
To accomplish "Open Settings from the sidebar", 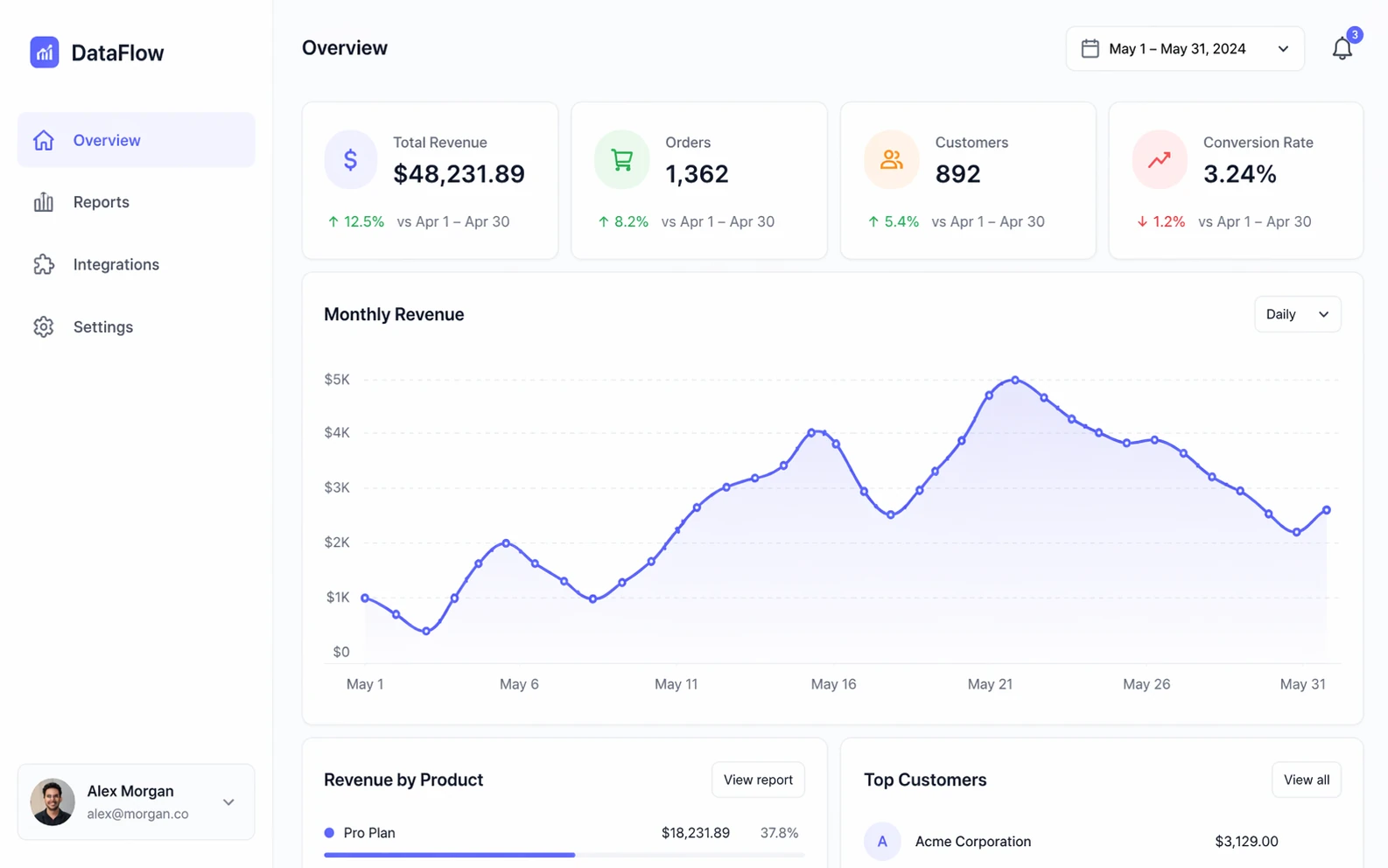I will click(x=102, y=327).
